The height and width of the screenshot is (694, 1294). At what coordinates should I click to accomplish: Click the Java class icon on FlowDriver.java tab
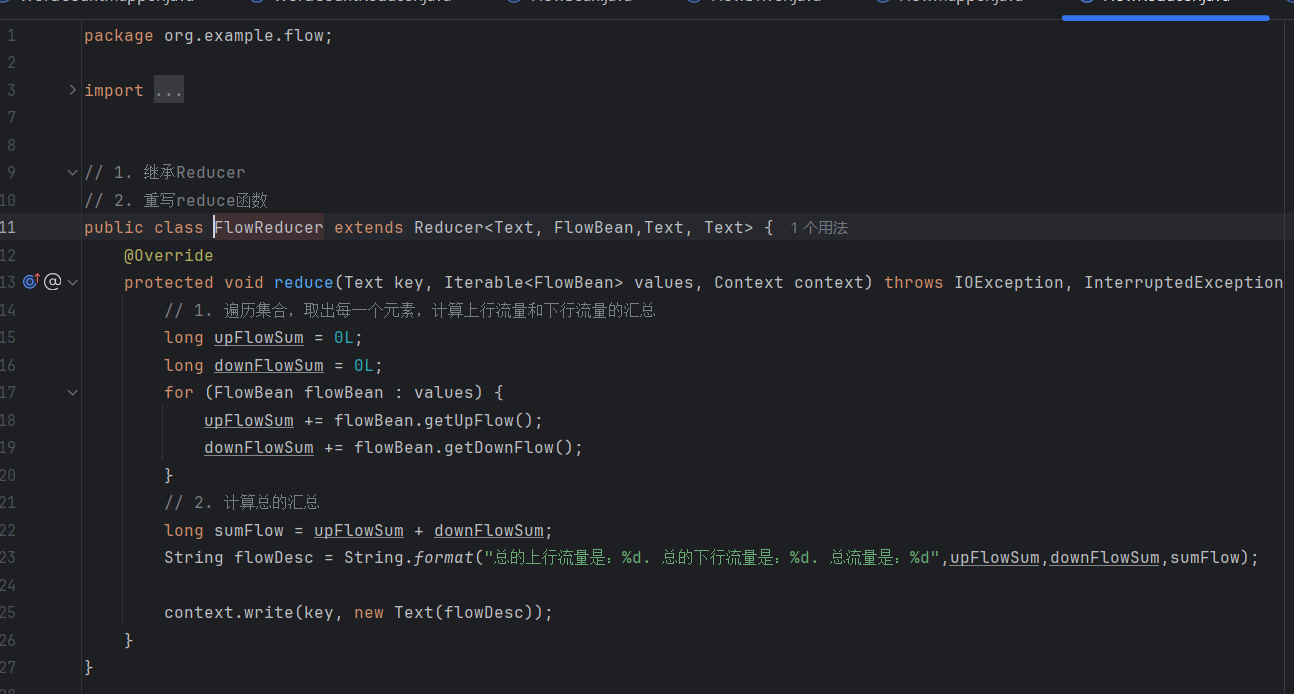[693, 3]
